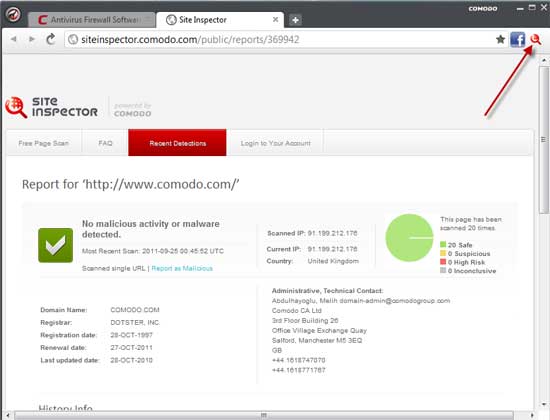Click the DOTSTER, INC. registrar value
Image resolution: width=550 pixels, height=420 pixels.
[135, 322]
